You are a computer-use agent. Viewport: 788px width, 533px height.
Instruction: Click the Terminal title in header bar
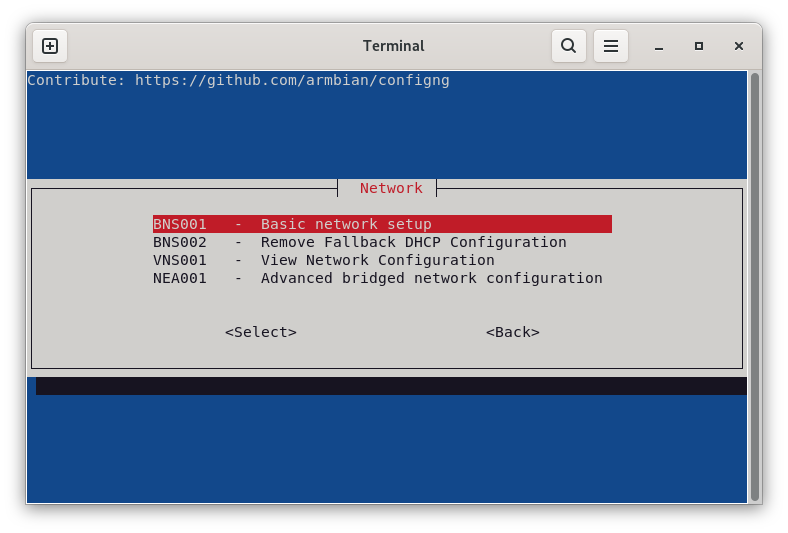tap(393, 46)
